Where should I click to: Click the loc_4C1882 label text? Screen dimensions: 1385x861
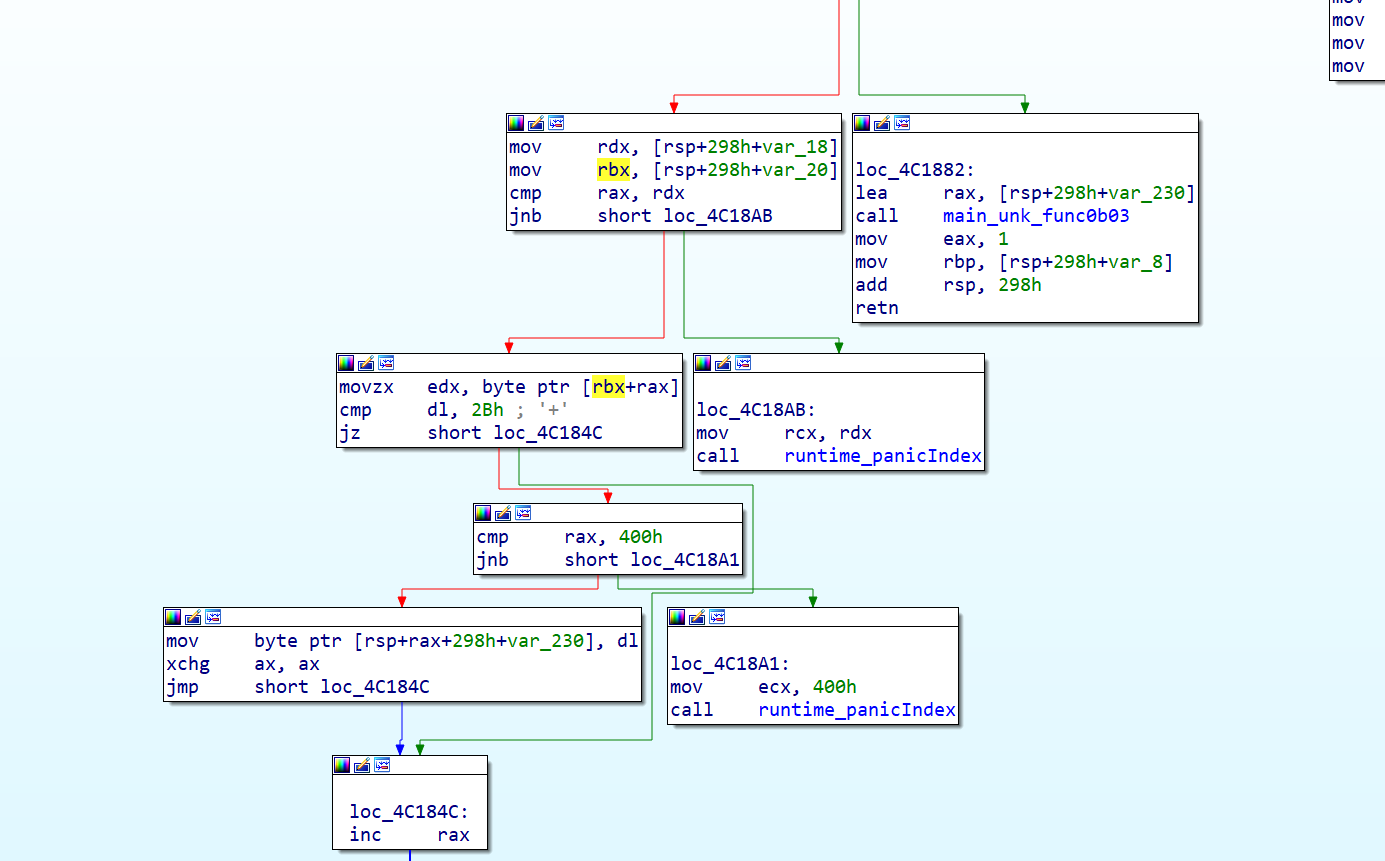(903, 170)
